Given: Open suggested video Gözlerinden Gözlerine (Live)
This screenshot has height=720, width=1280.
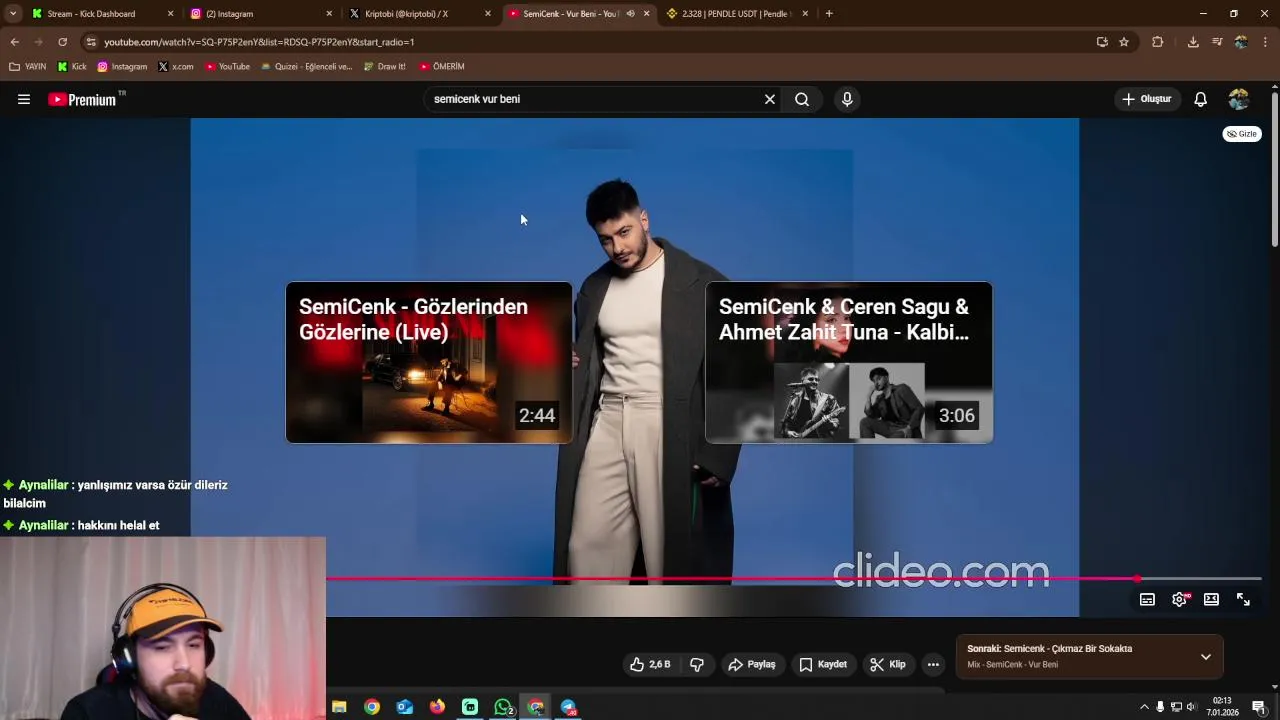Looking at the screenshot, I should [429, 362].
